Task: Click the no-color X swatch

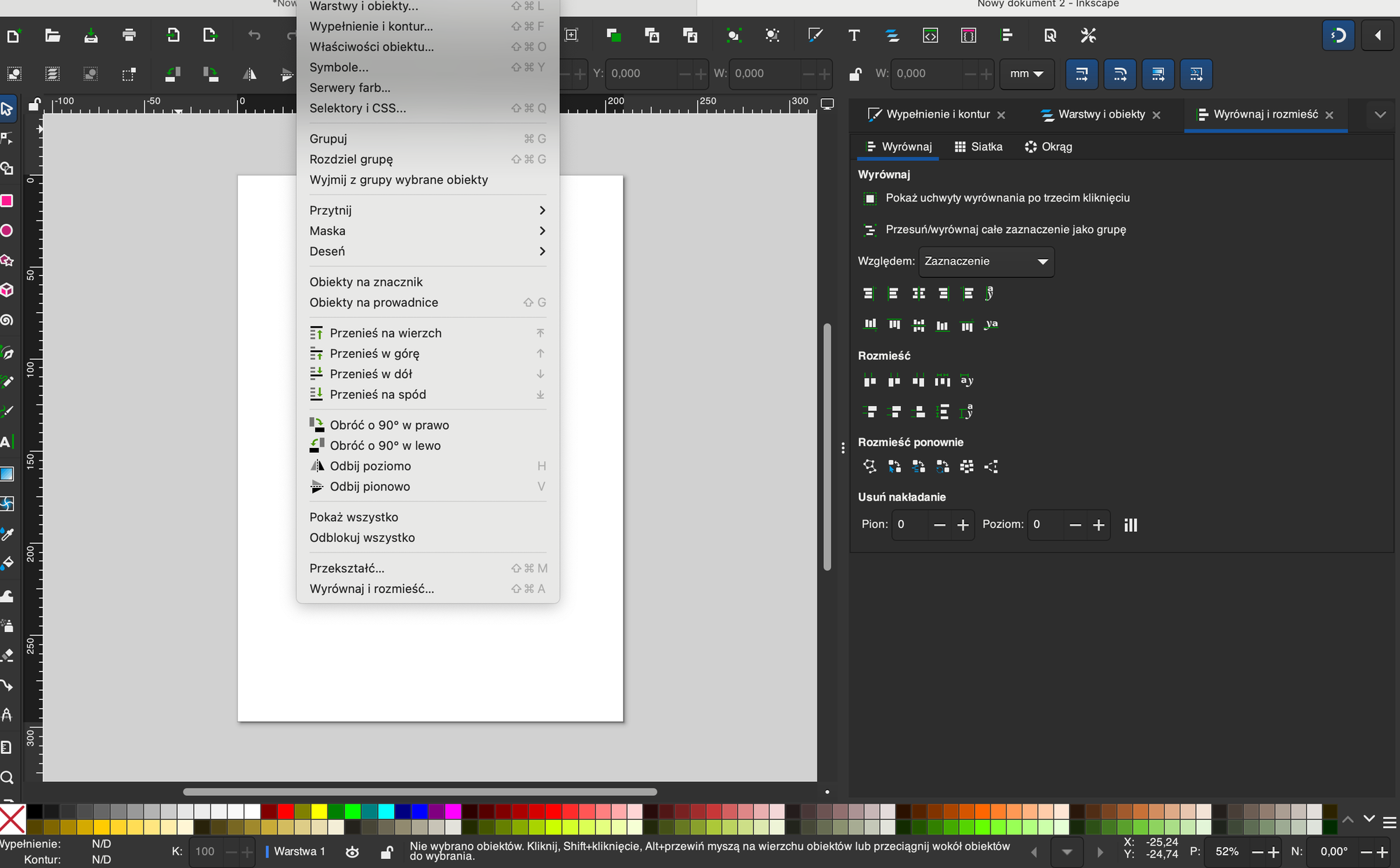Action: (13, 819)
